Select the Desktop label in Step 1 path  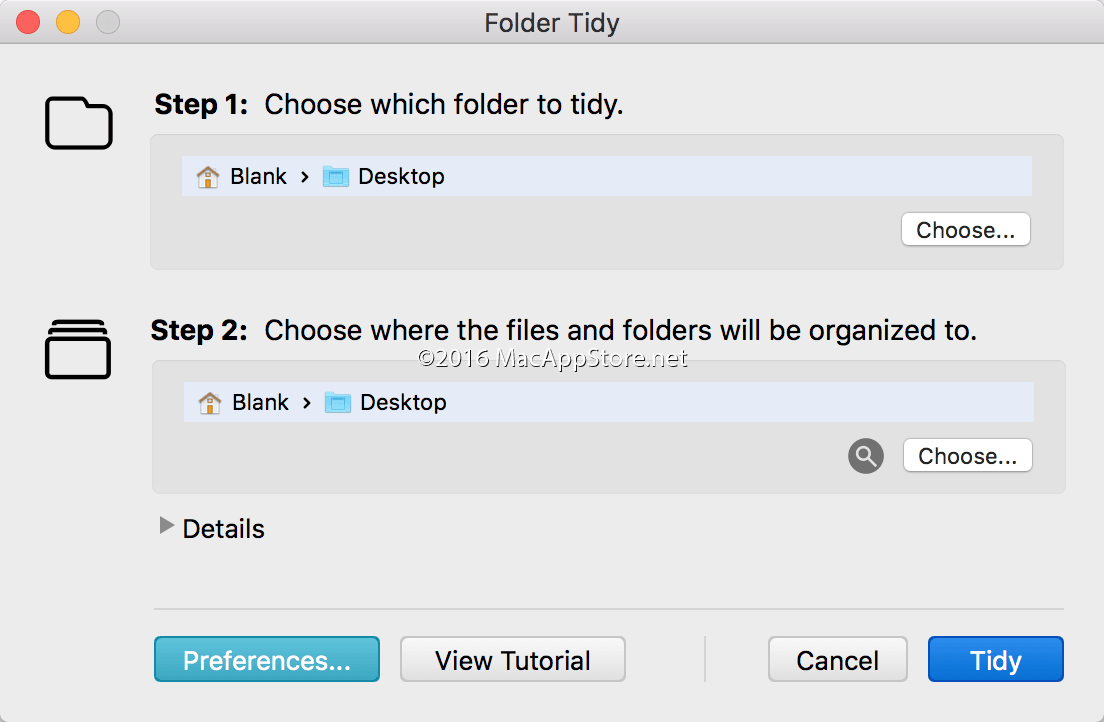click(401, 177)
